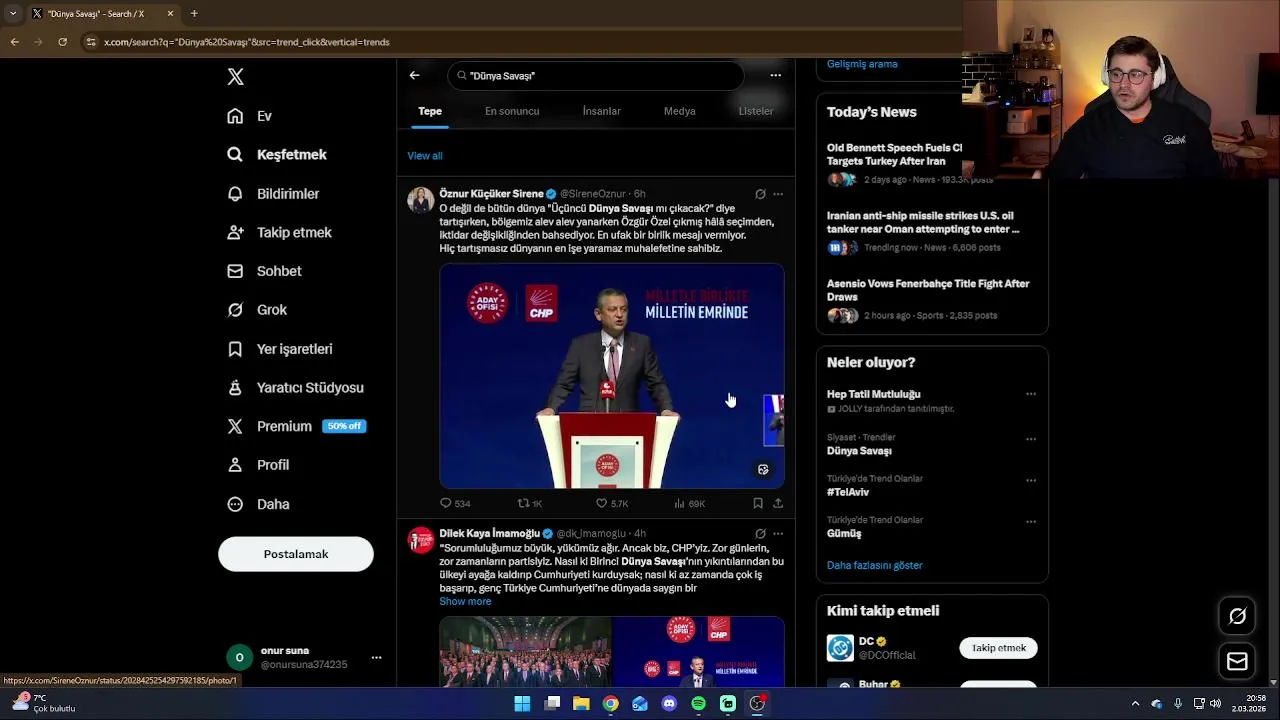Share Öznur Küçüker Sirene's post
This screenshot has height=720, width=1280.
[x=778, y=503]
